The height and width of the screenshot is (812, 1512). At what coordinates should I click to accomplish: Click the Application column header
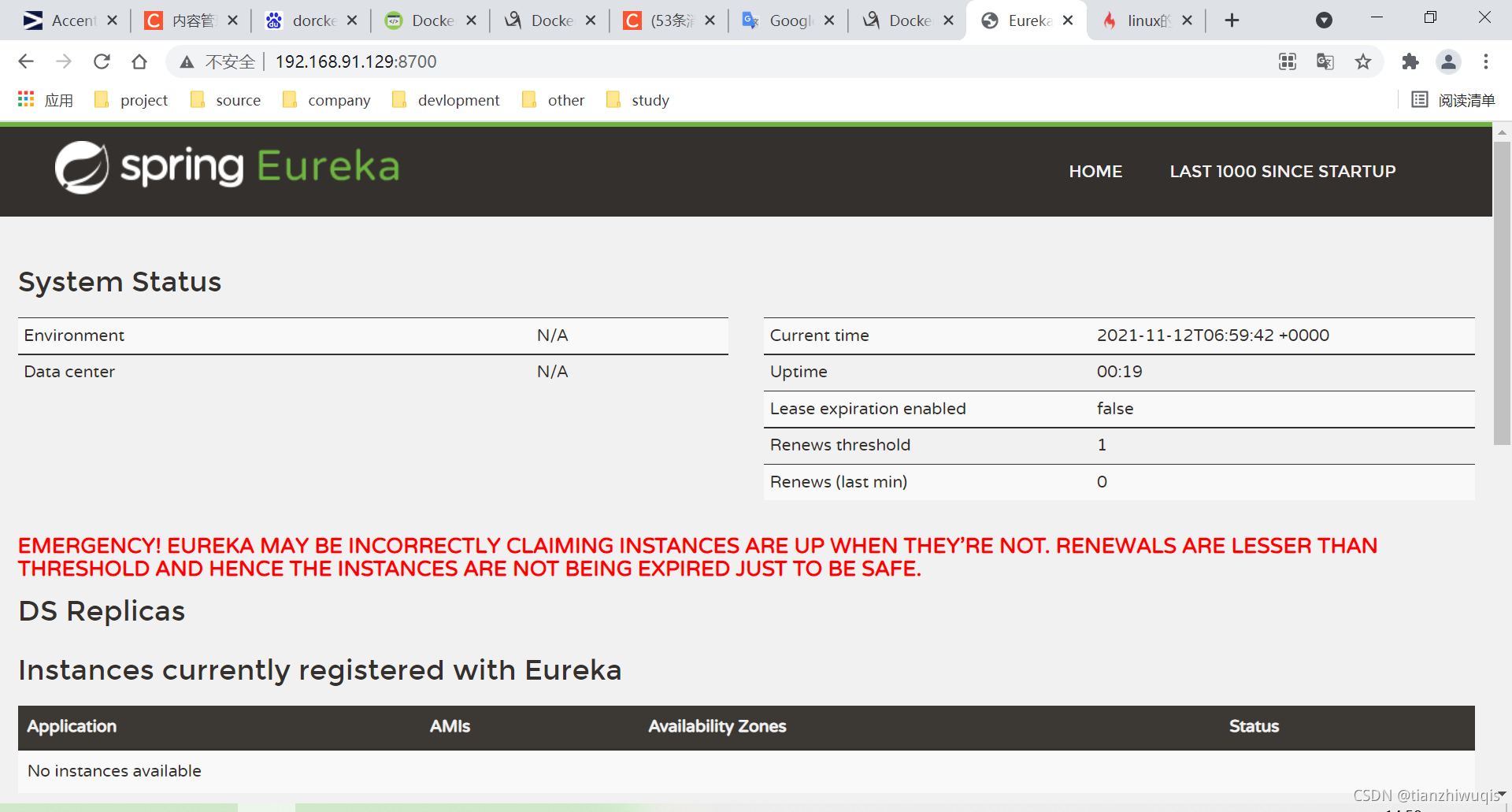click(x=72, y=726)
